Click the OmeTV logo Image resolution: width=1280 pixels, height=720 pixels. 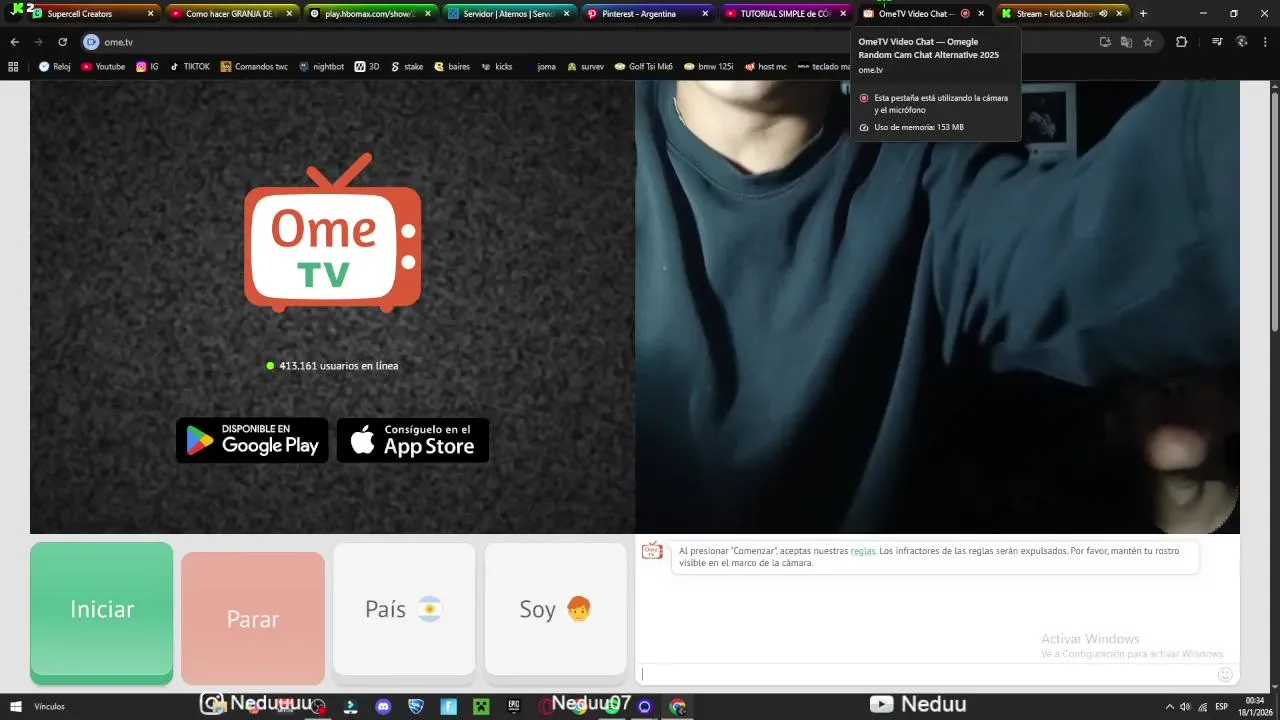click(x=332, y=232)
